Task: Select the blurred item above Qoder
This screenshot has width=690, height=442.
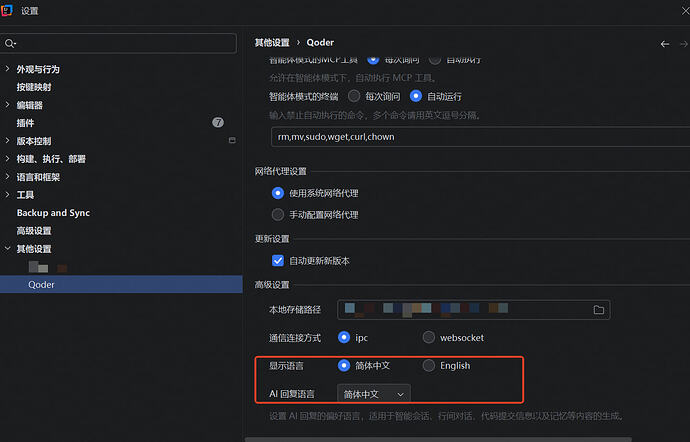Action: click(48, 267)
